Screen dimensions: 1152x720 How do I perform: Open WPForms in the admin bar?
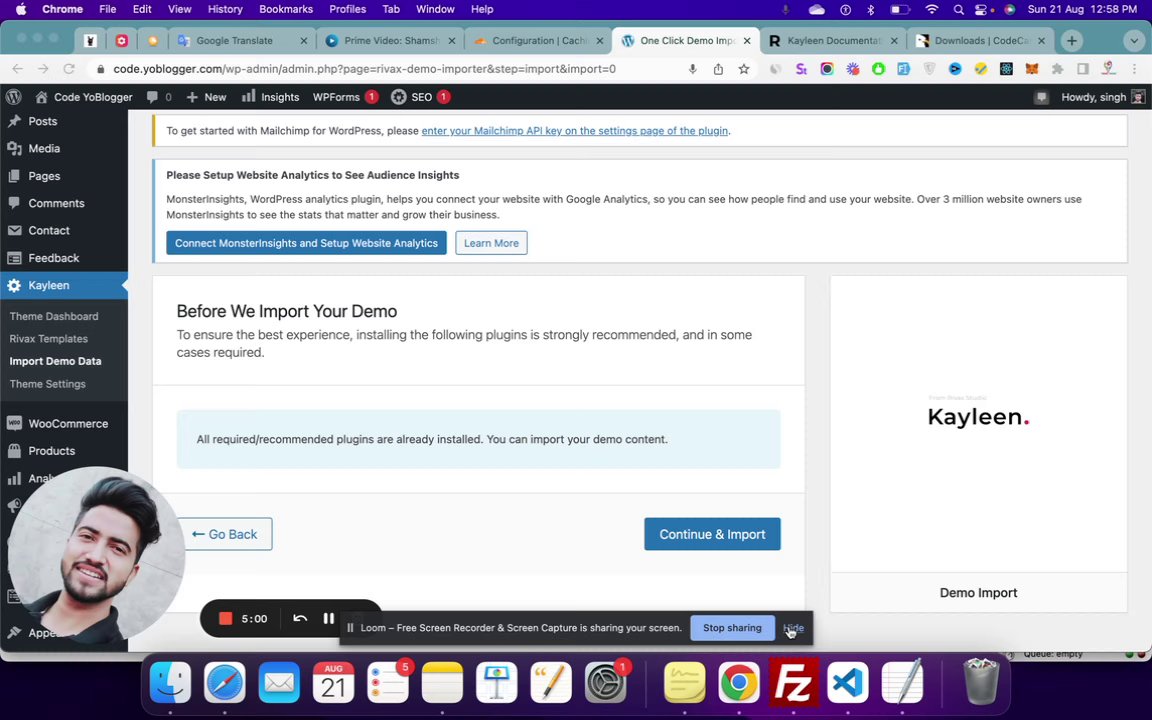click(345, 97)
